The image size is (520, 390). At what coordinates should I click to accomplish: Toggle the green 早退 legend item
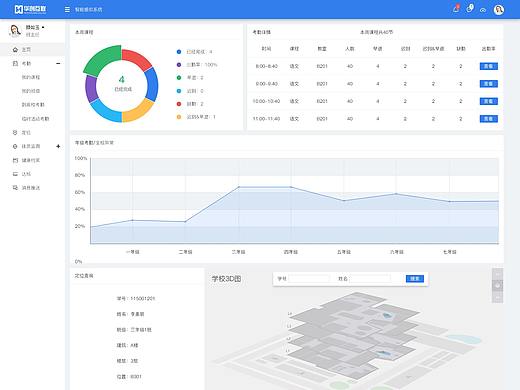(x=190, y=78)
